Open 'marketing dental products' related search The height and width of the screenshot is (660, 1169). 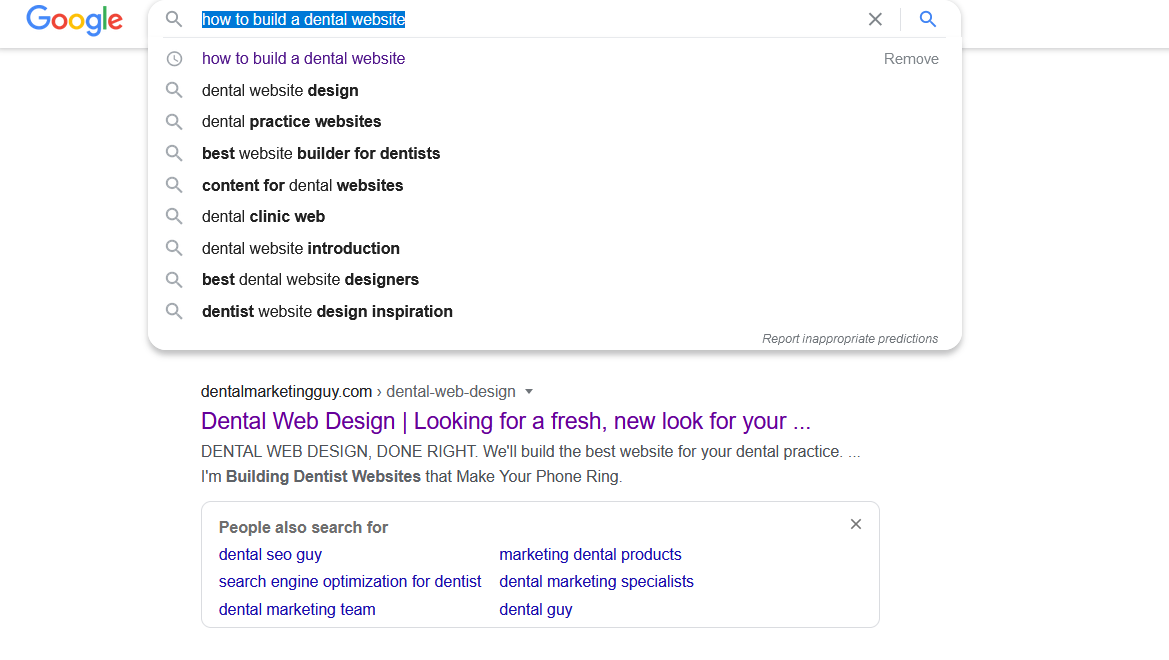click(x=590, y=555)
